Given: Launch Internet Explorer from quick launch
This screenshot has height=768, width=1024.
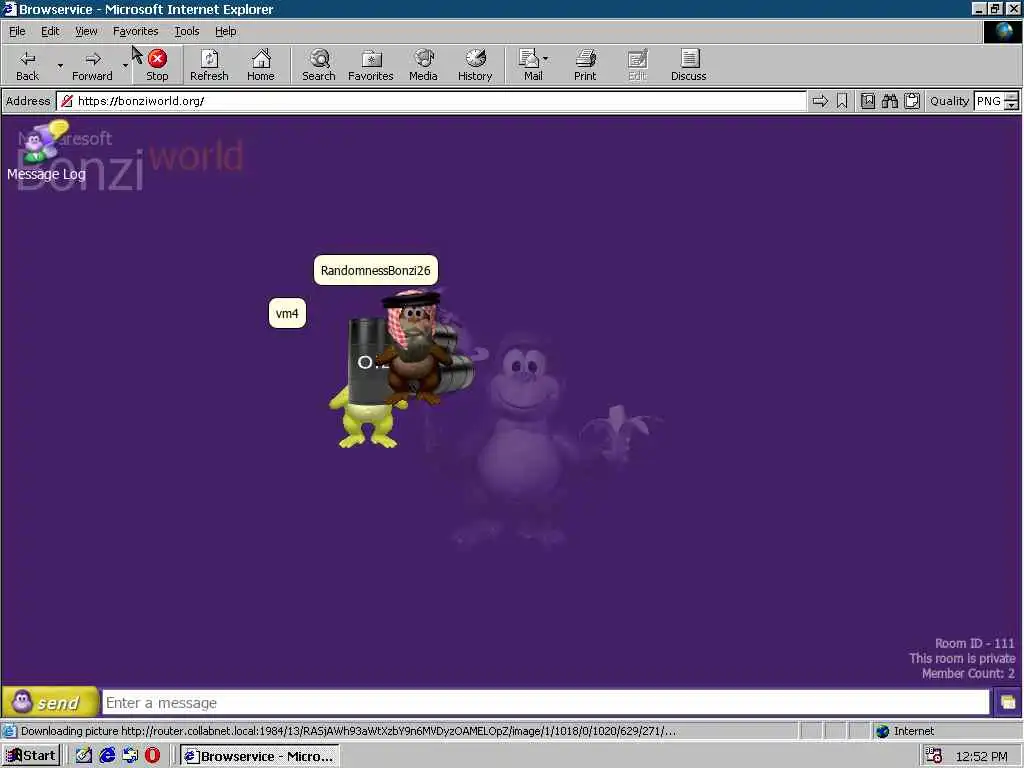Looking at the screenshot, I should tap(107, 756).
